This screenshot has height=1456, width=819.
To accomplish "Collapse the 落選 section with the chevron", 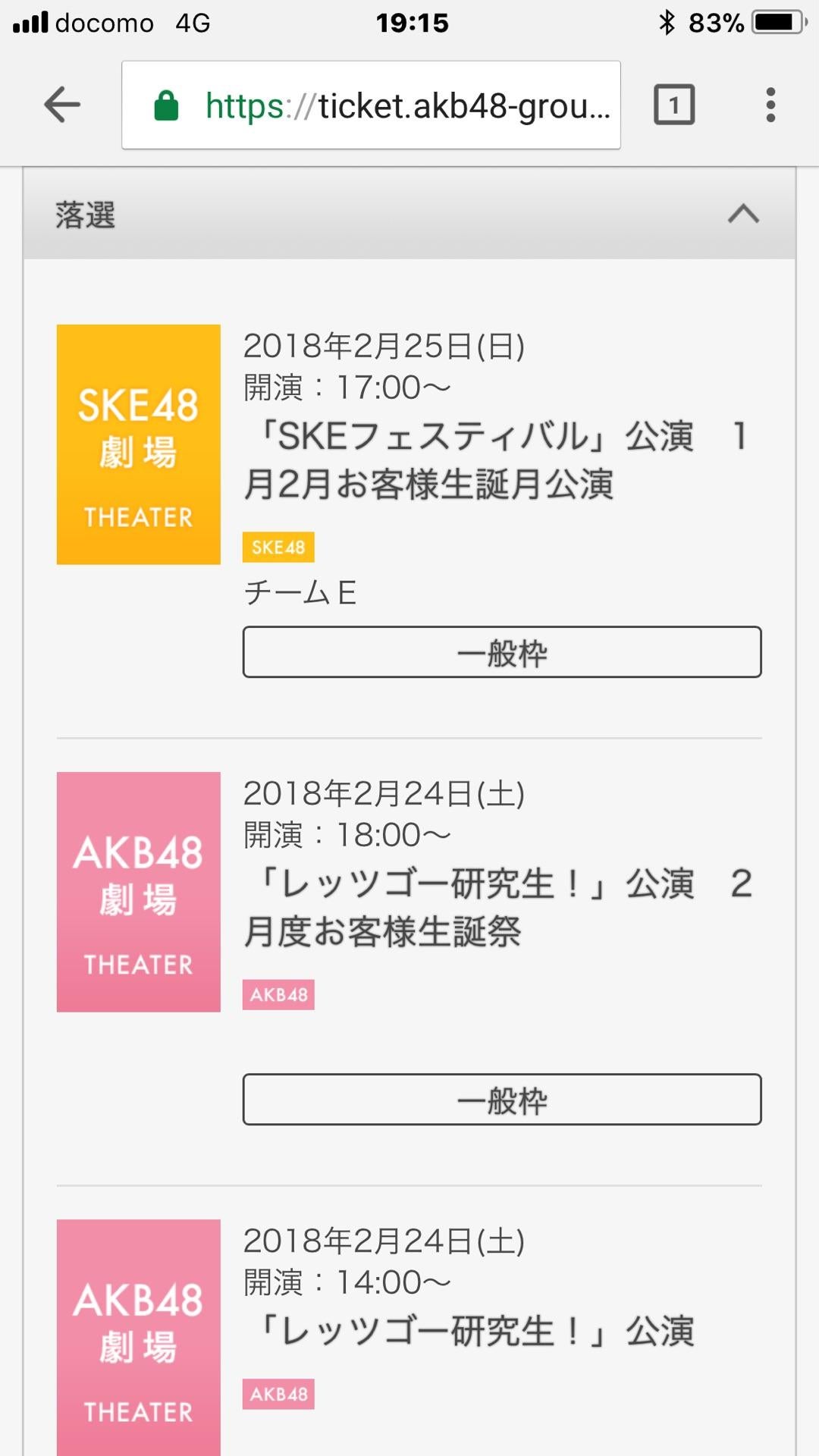I will [743, 215].
